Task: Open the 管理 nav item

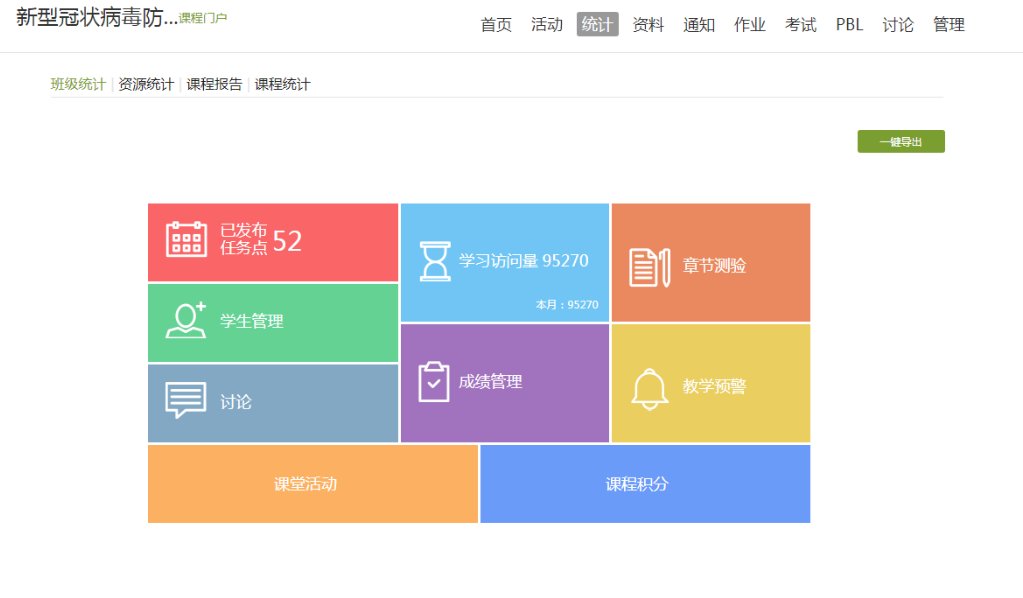Action: click(949, 25)
